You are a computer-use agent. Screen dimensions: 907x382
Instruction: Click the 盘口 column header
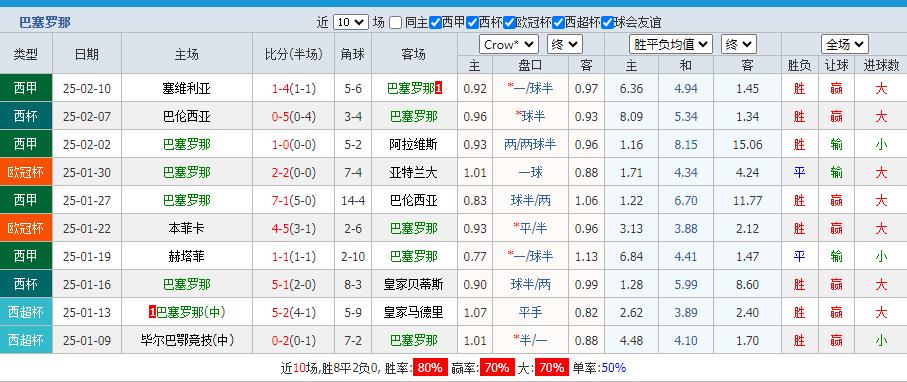[530, 65]
